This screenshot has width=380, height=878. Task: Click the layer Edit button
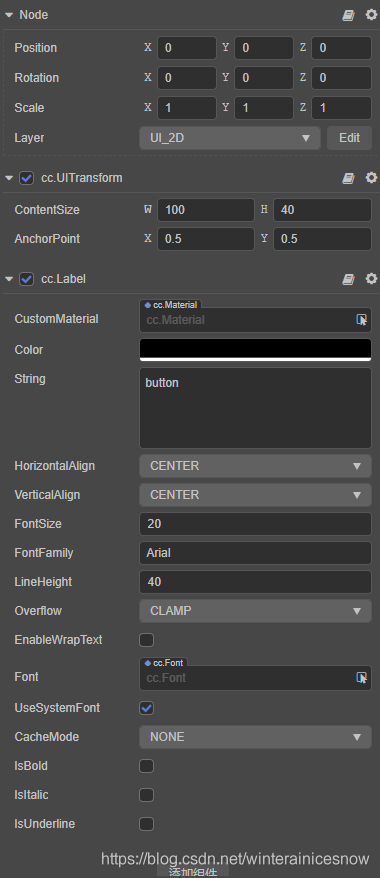[349, 138]
